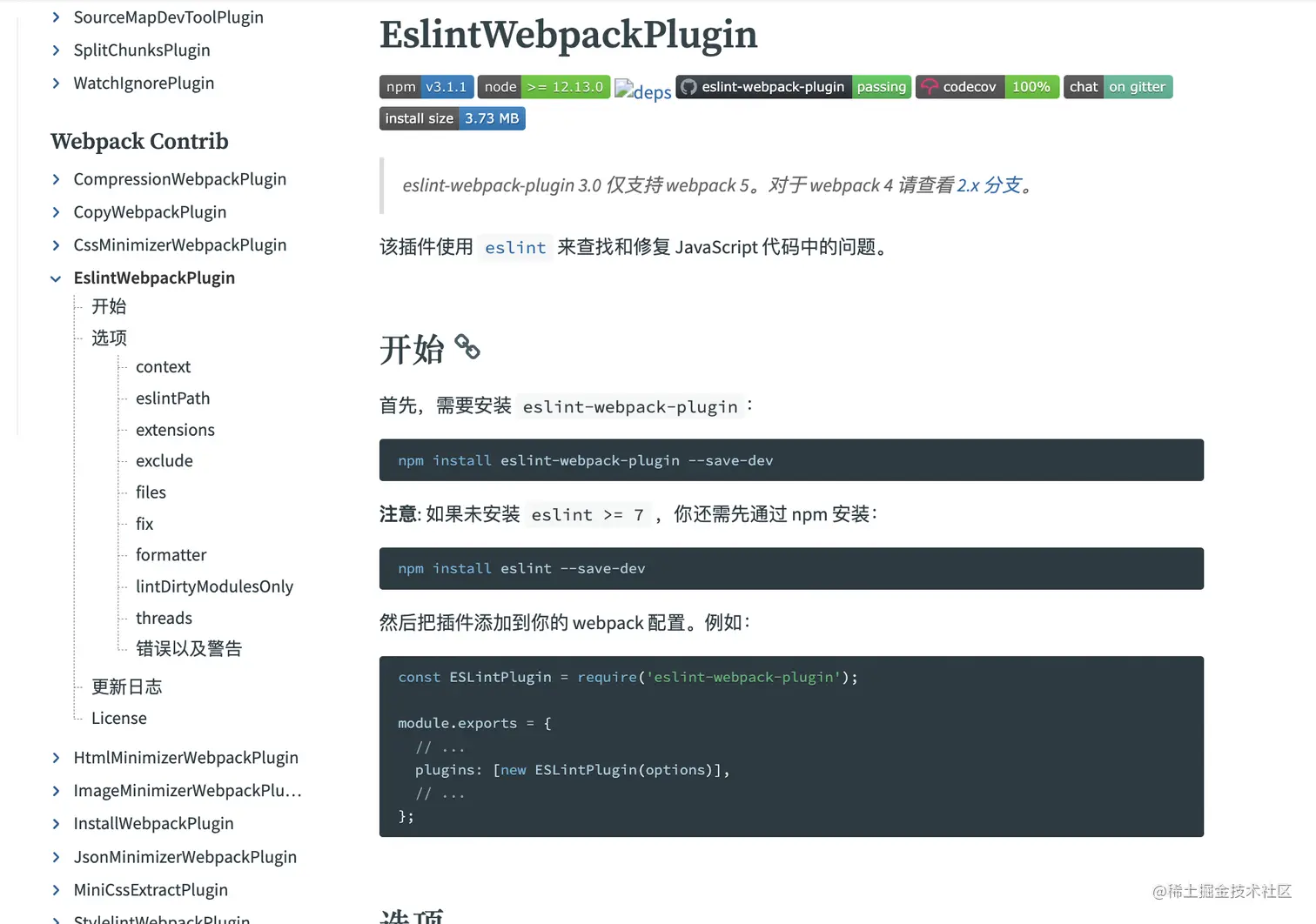Expand HtmlMinimizerWebpackPlugin chevron

click(x=56, y=758)
